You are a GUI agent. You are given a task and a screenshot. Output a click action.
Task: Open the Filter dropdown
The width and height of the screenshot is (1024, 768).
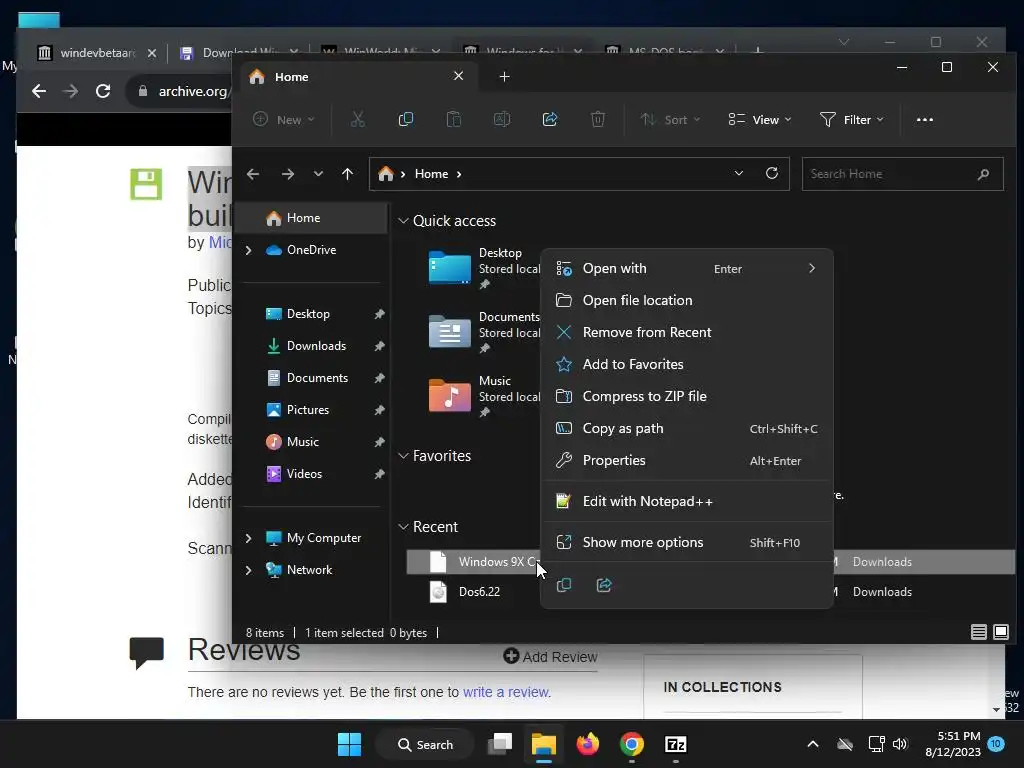(x=852, y=120)
